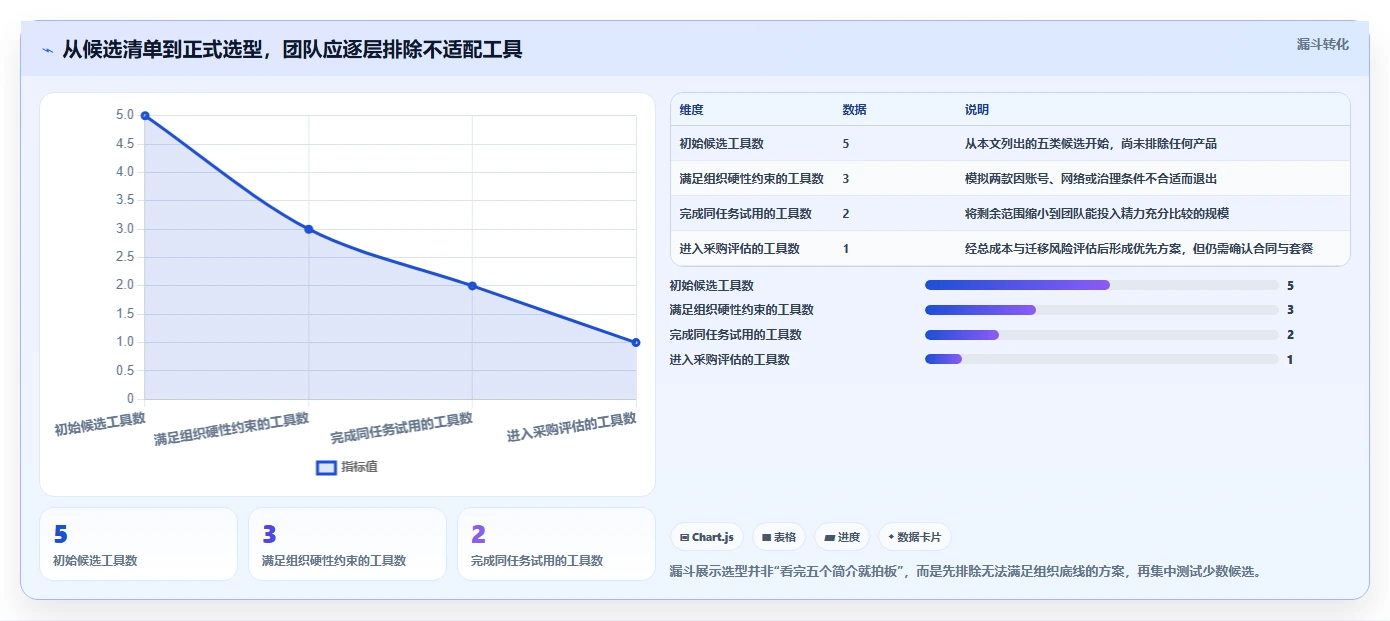Click x-axis label 满足组织硬性约束的工具数
This screenshot has height=621, width=1390.
tap(231, 428)
